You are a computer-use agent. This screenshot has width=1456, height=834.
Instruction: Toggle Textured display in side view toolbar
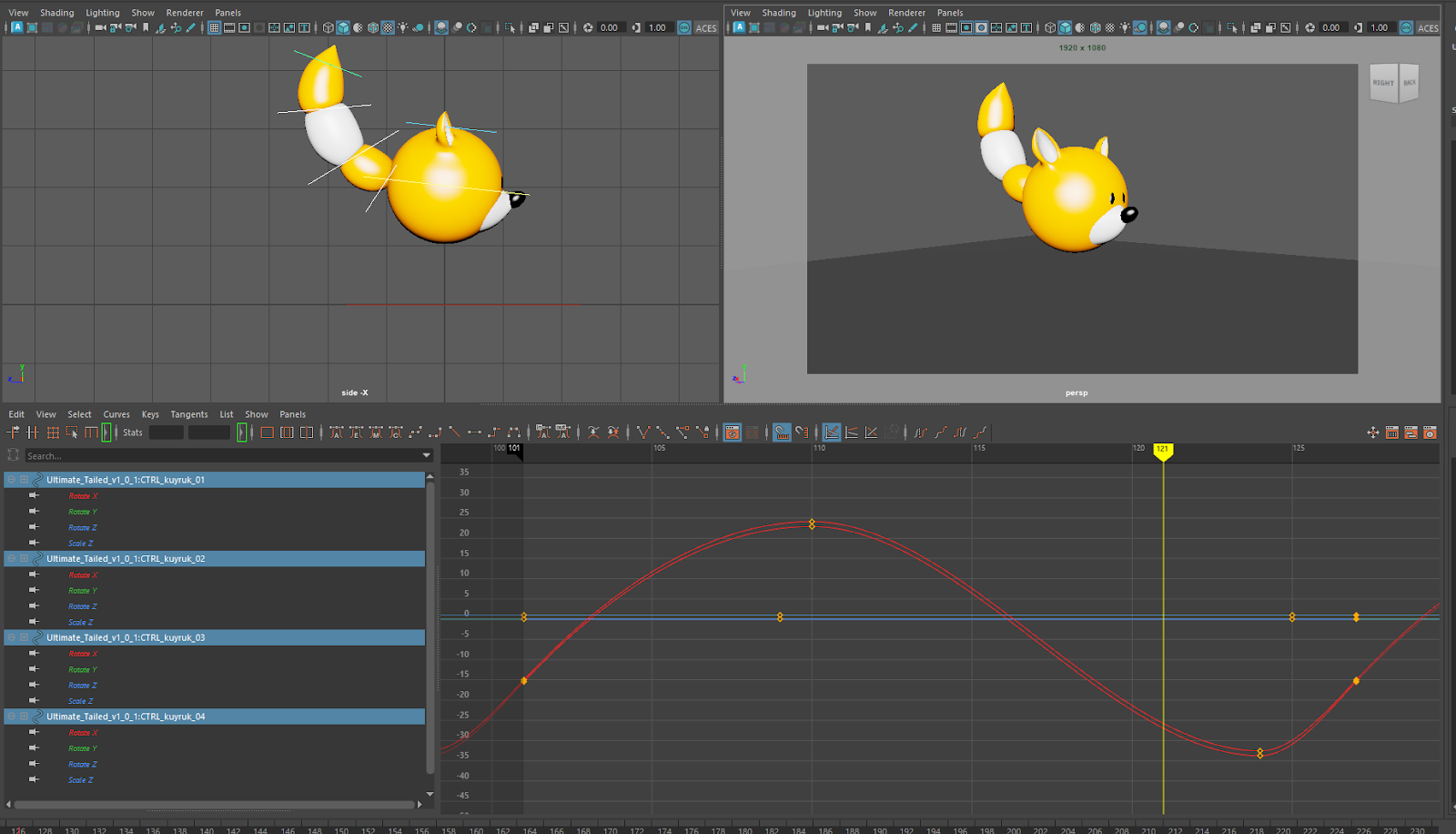tap(388, 27)
